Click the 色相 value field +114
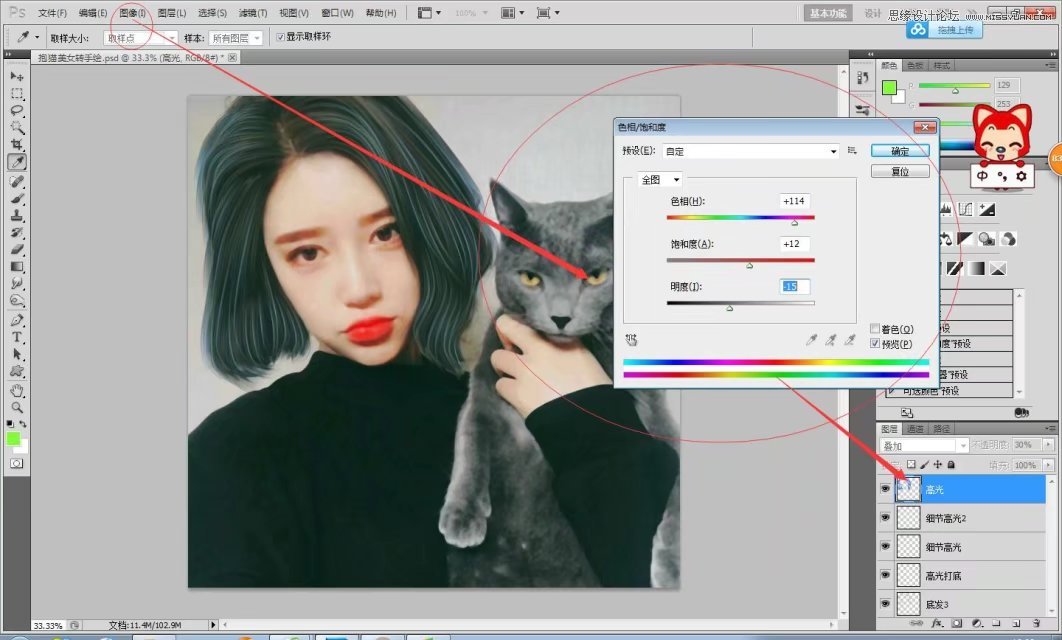Image resolution: width=1062 pixels, height=640 pixels. click(x=794, y=201)
